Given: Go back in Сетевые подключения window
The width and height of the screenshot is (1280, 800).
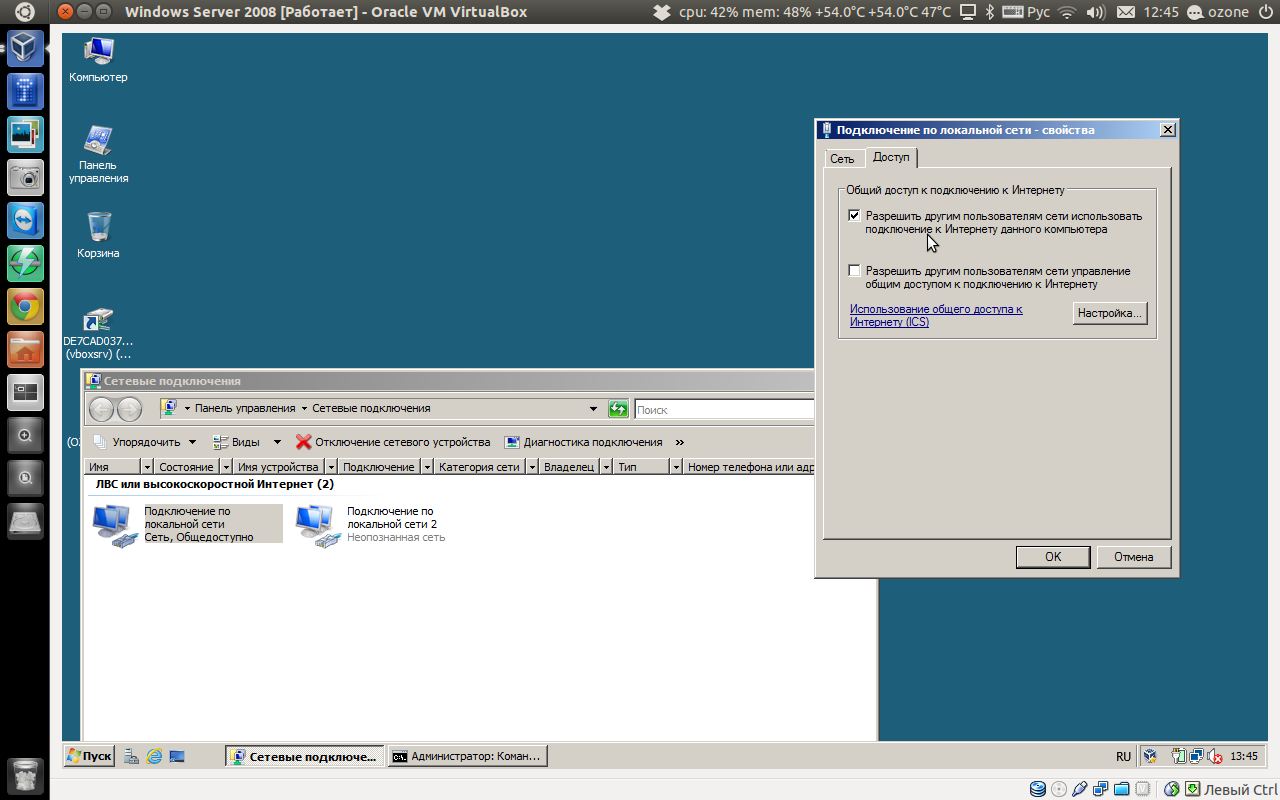Looking at the screenshot, I should [101, 409].
